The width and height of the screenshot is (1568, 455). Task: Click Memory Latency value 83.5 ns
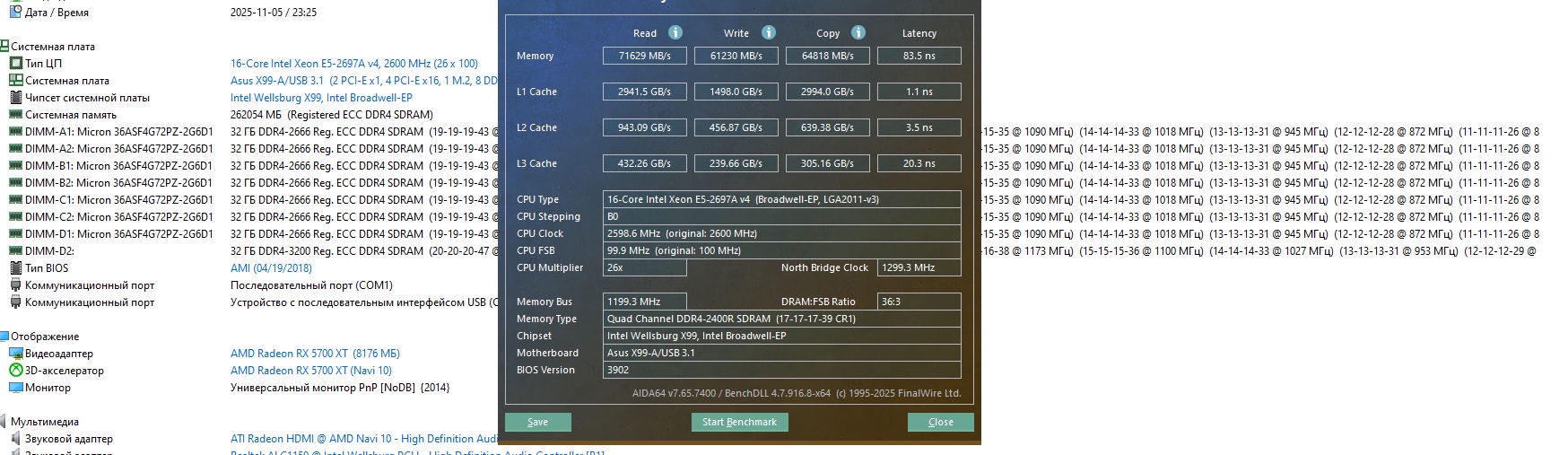(919, 56)
